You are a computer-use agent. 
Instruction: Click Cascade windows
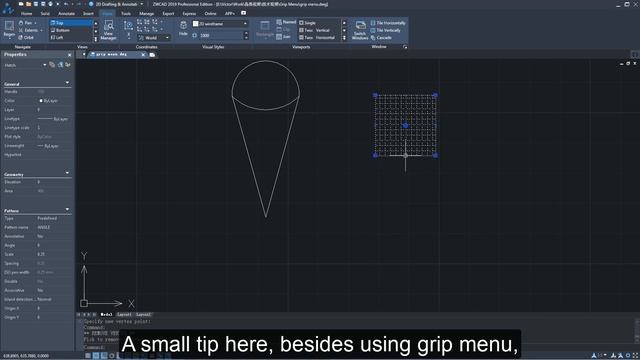381,38
